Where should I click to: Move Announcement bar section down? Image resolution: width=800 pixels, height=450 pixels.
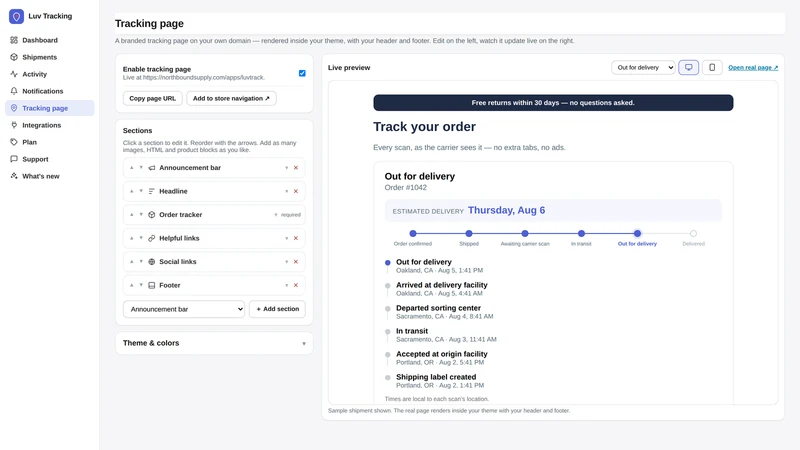click(x=141, y=168)
